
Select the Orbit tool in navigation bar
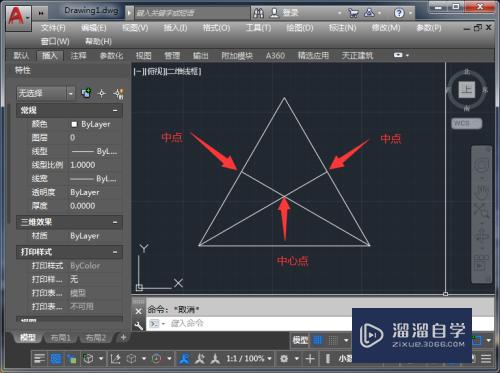coord(481,236)
